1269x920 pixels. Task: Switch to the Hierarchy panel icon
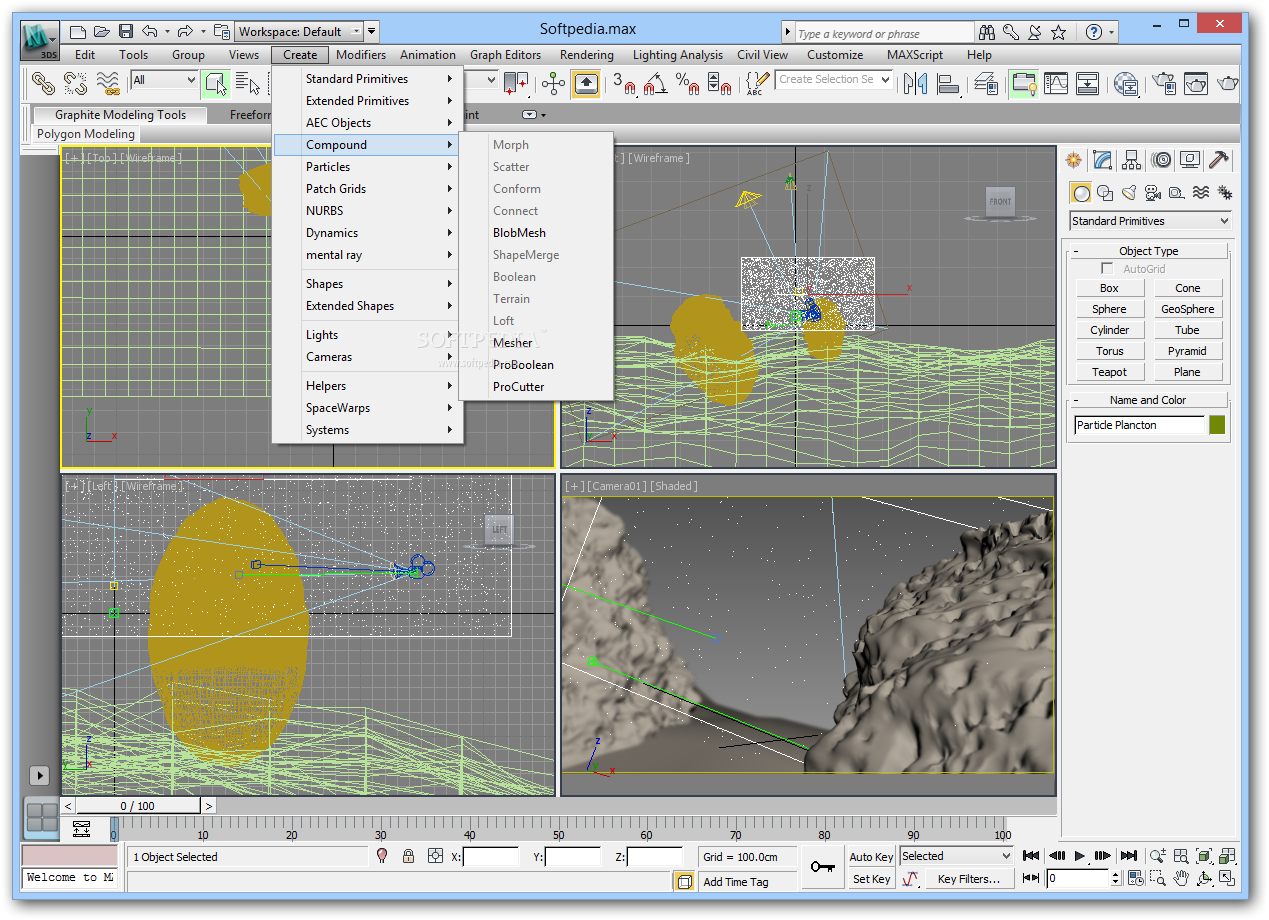click(x=1131, y=160)
